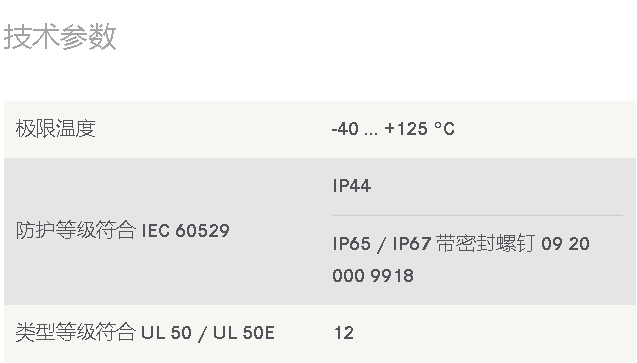Click the UL 50 text
Screen dimensions: 637x363
click(x=166, y=333)
